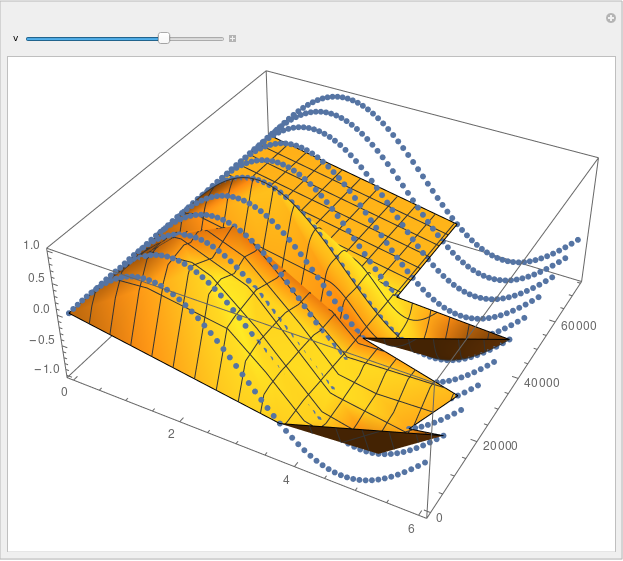The image size is (623, 561).
Task: Click horizontal axis label '2'
Action: click(x=171, y=434)
